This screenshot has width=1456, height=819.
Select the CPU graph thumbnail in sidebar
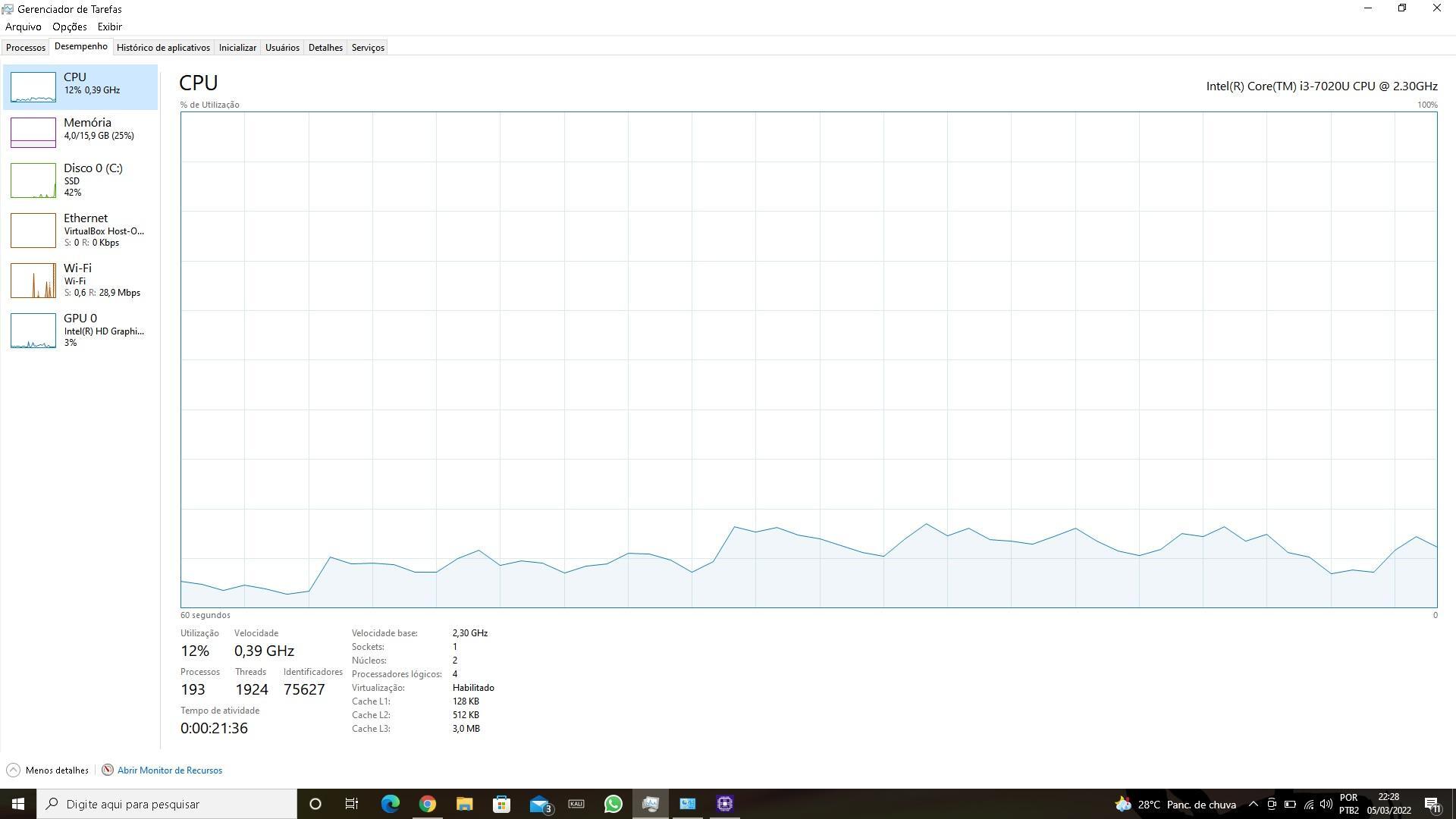(33, 87)
